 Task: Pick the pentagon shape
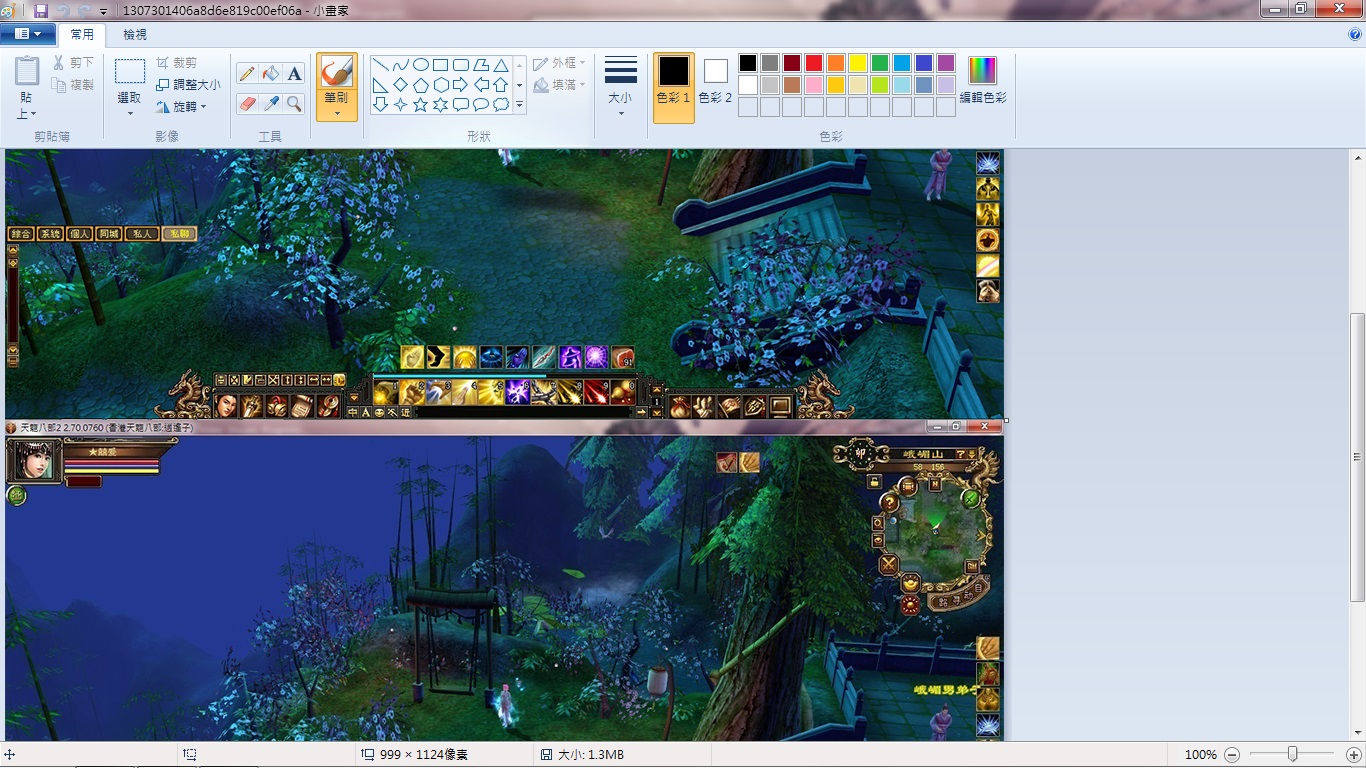[x=421, y=85]
